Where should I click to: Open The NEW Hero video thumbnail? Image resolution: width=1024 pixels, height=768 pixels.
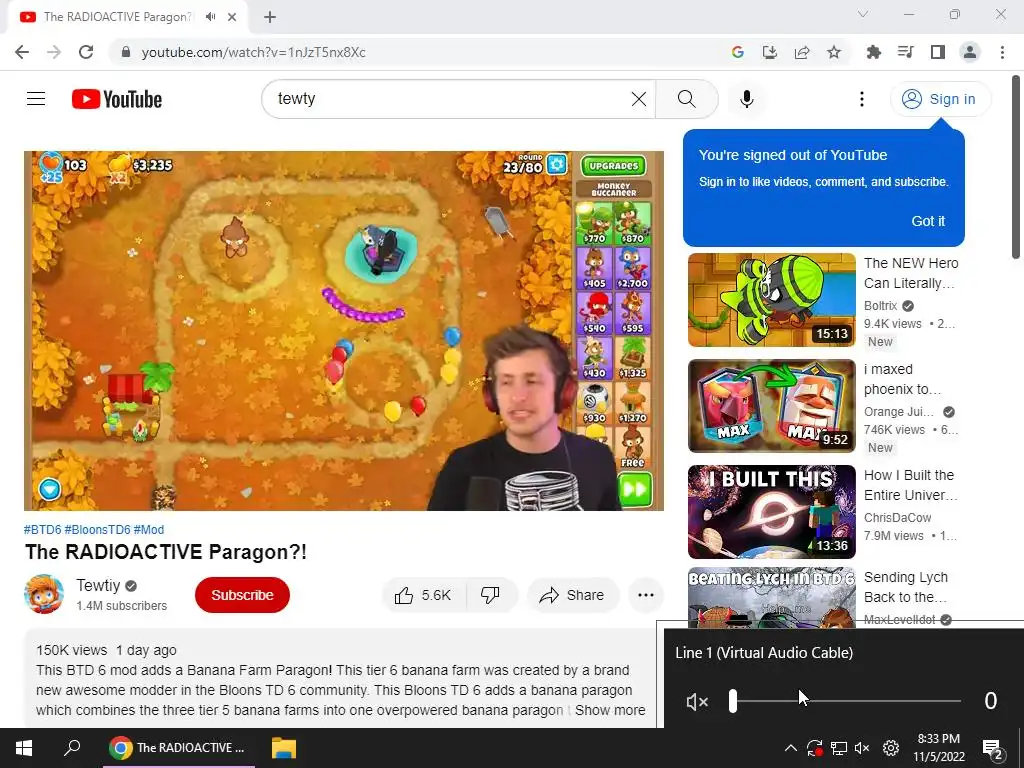(x=771, y=300)
